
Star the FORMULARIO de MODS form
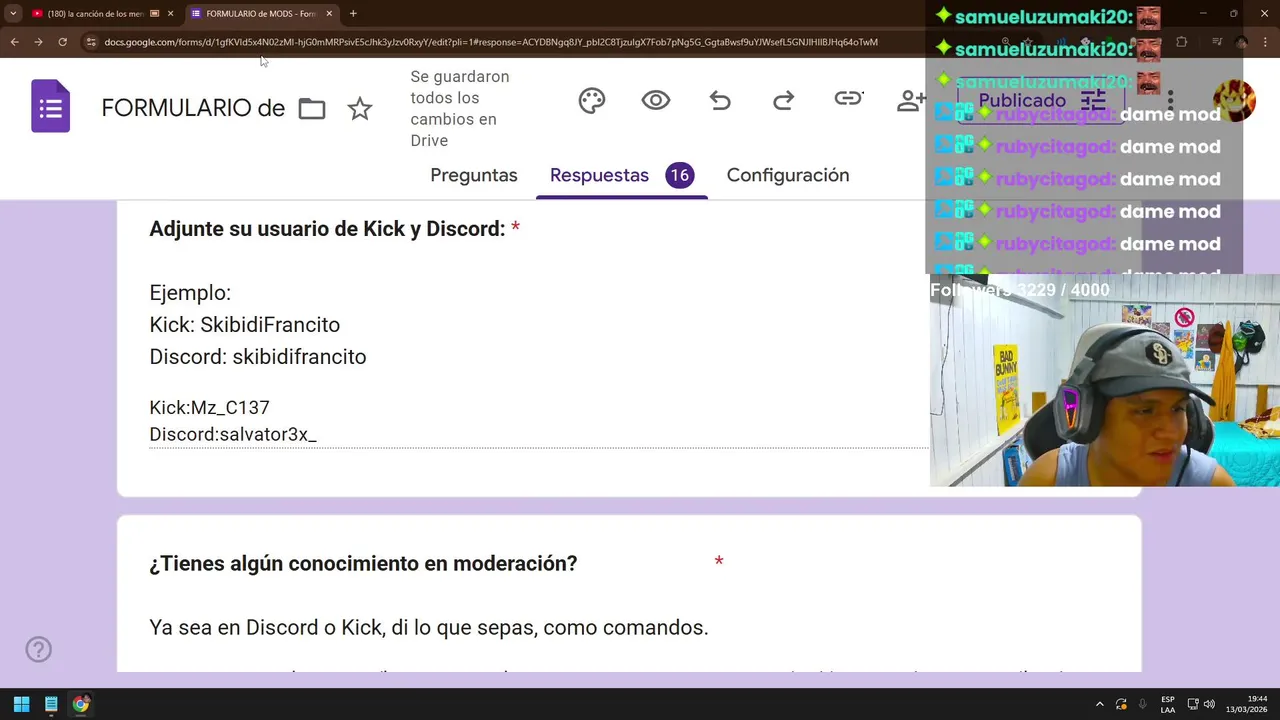pos(360,109)
